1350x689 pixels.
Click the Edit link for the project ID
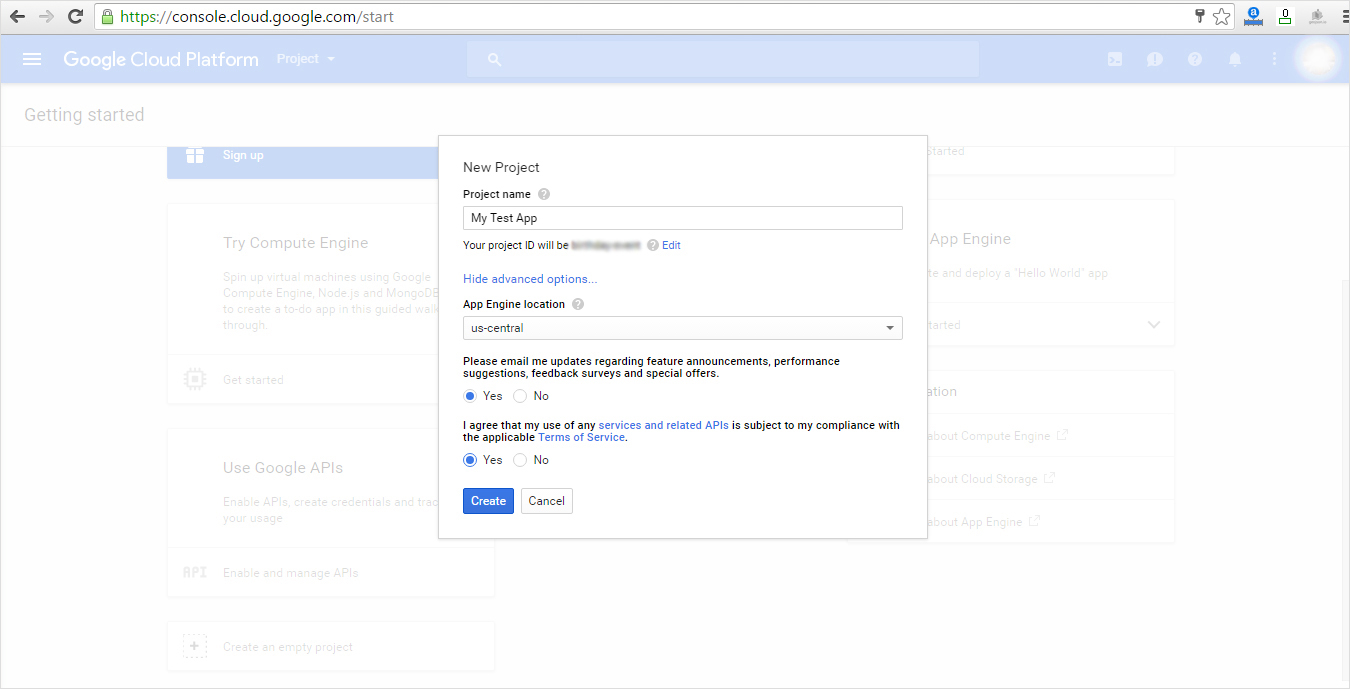coord(671,245)
